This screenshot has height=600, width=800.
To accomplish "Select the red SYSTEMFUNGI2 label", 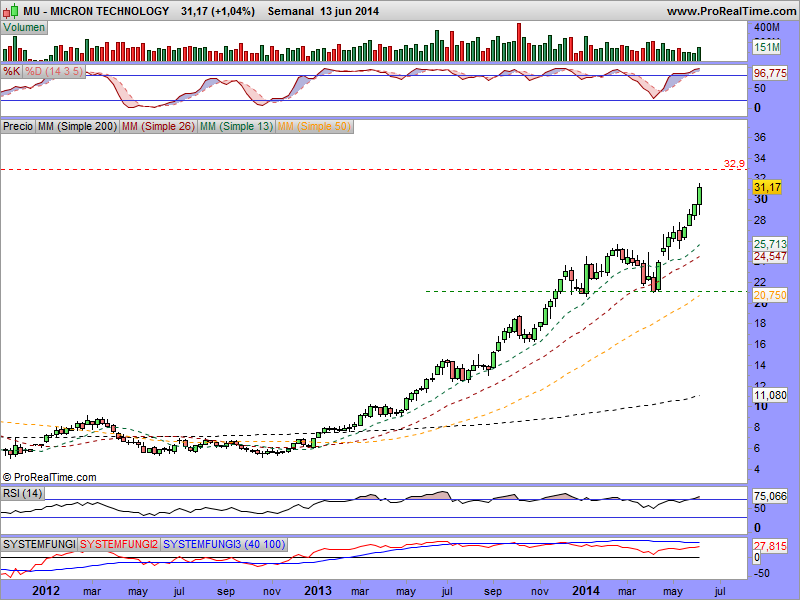I will (119, 544).
